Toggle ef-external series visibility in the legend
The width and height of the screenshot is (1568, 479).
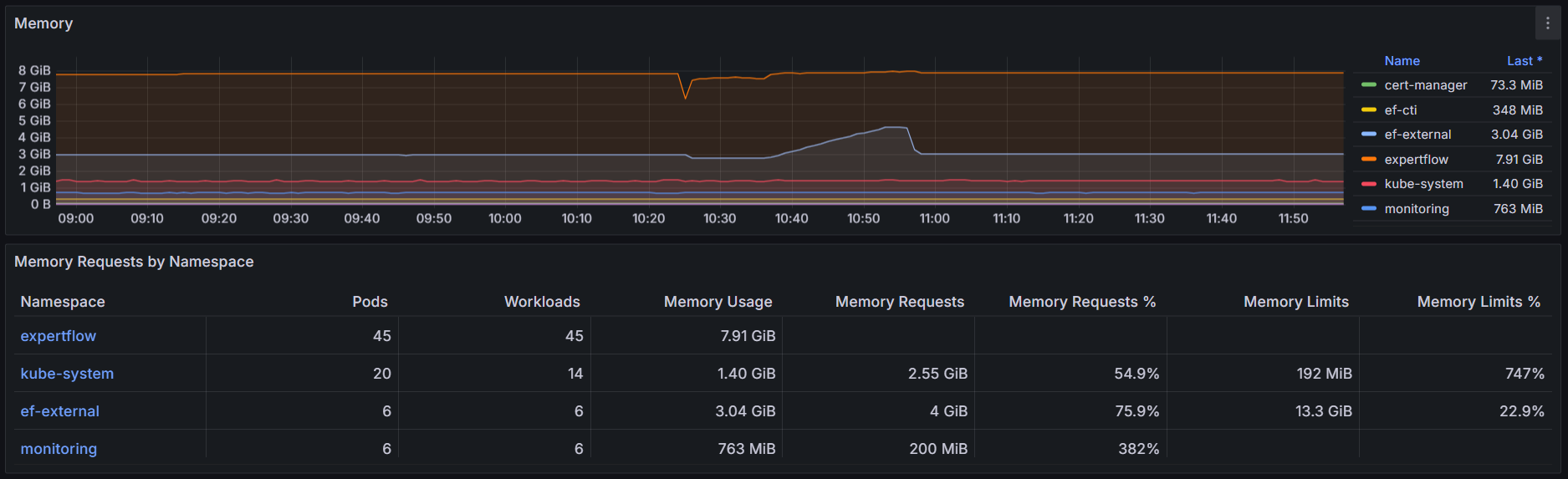[x=1417, y=135]
